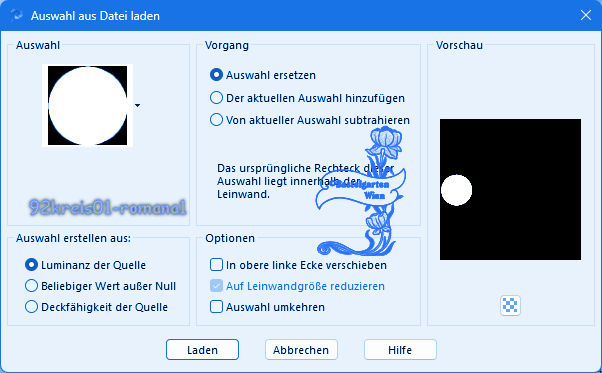Click the Vorschau preview image
Viewport: 602px width, 373px height.
(x=510, y=189)
